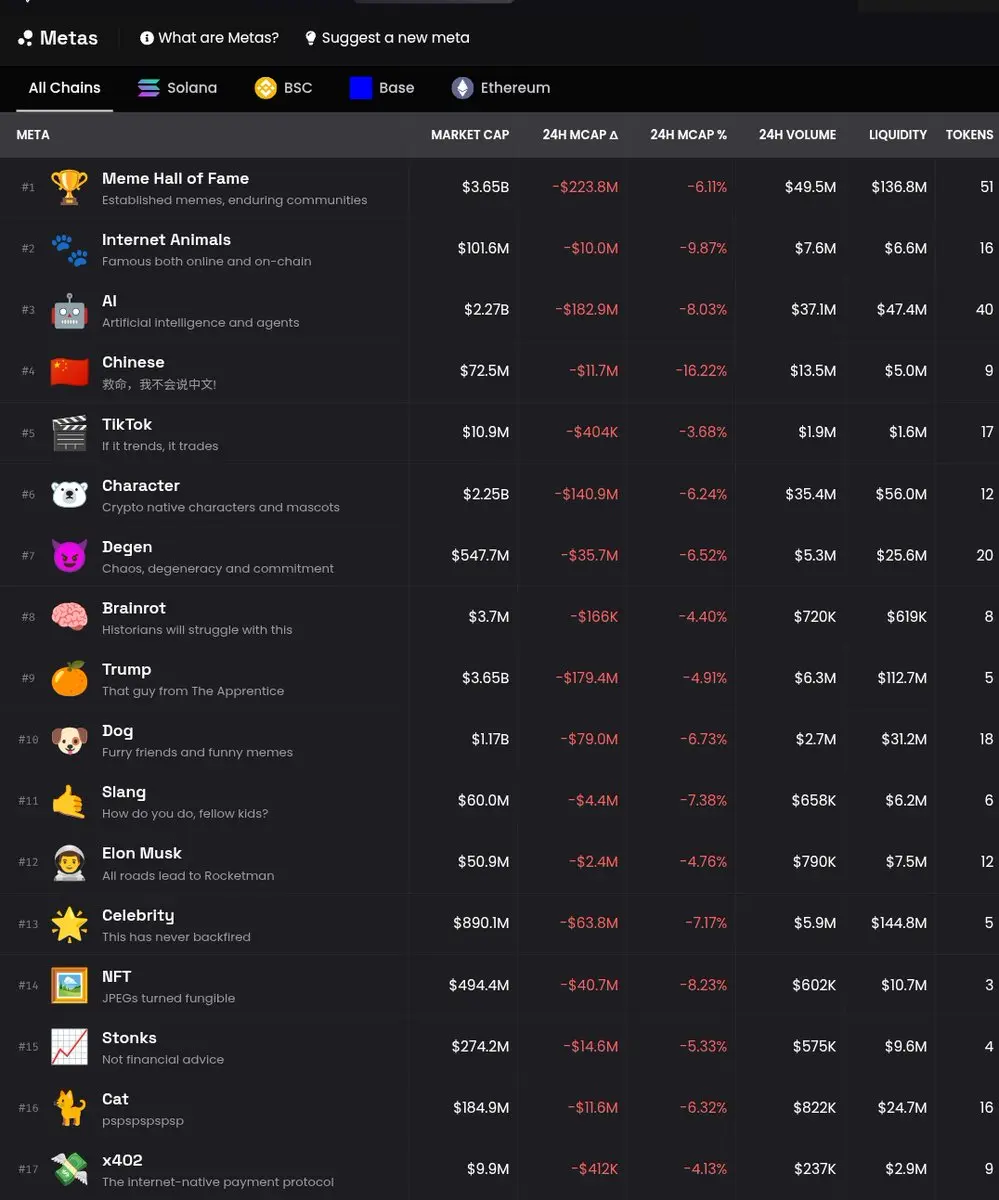Sort by the TOKENS column header
999x1200 pixels.
(x=970, y=135)
